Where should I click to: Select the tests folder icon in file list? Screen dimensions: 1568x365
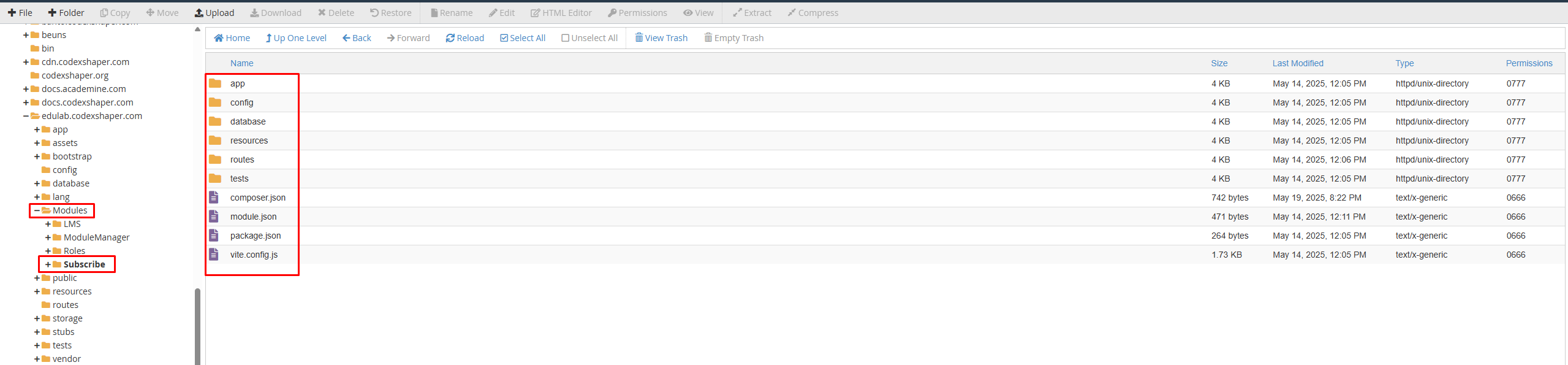[215, 179]
